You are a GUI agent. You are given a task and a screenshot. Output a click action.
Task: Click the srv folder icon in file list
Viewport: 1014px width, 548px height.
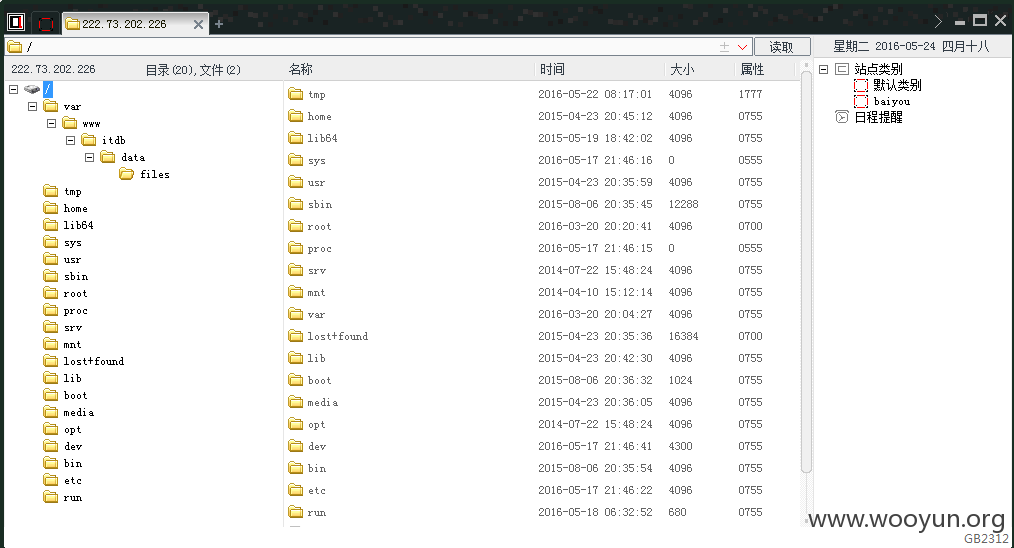pos(296,270)
